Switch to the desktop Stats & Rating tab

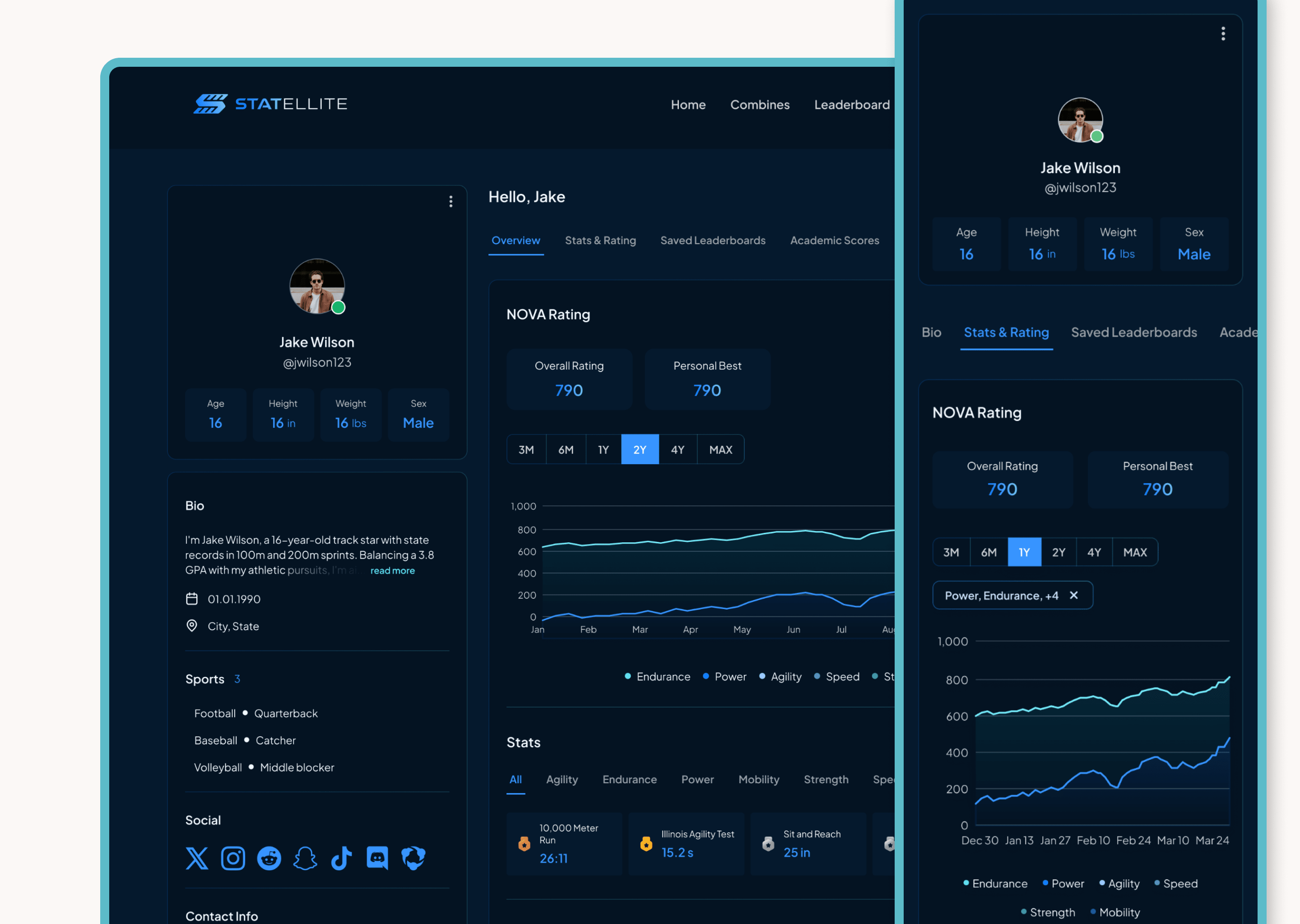pyautogui.click(x=600, y=240)
